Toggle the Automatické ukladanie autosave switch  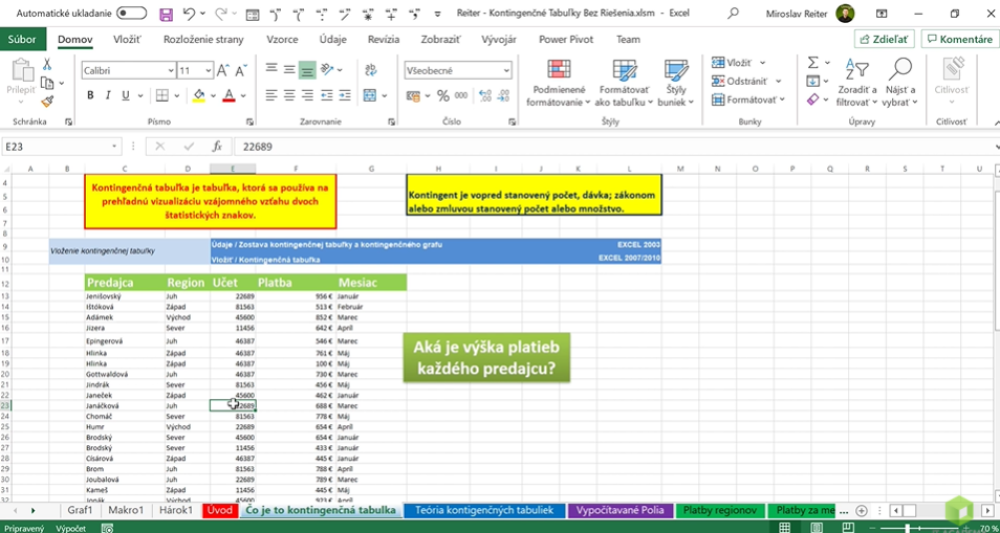(132, 14)
